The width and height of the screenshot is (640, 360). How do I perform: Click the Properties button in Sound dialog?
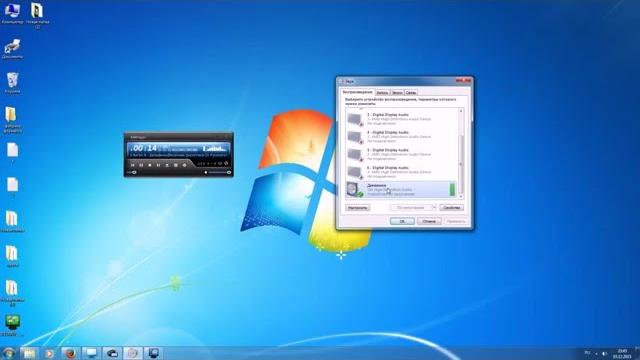(451, 208)
